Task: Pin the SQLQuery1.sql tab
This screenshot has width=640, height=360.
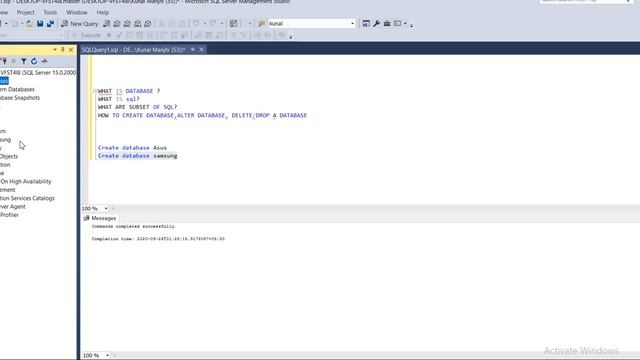Action: [x=193, y=49]
